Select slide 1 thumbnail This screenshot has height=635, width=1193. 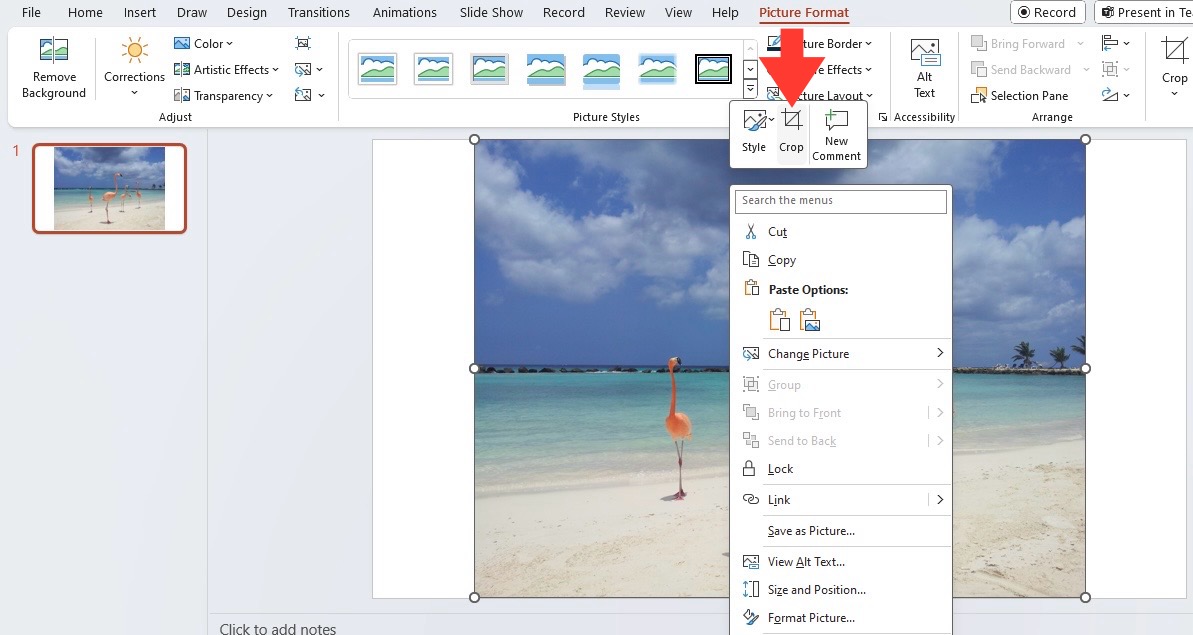(x=110, y=189)
